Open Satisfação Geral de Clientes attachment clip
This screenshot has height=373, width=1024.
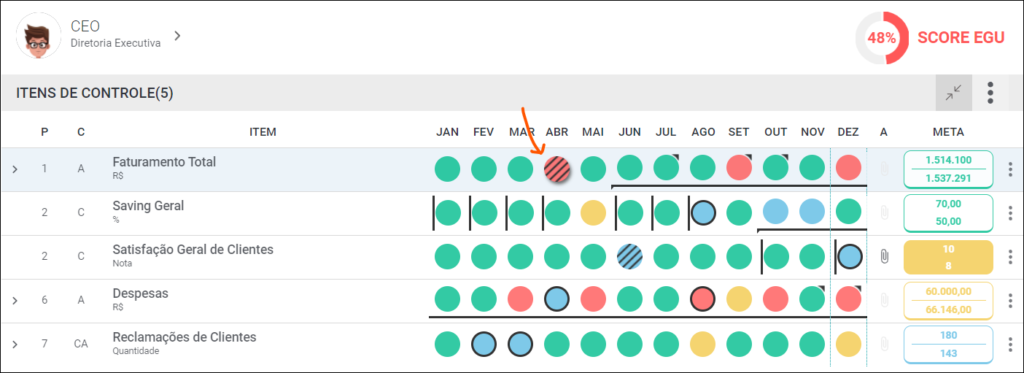point(884,257)
